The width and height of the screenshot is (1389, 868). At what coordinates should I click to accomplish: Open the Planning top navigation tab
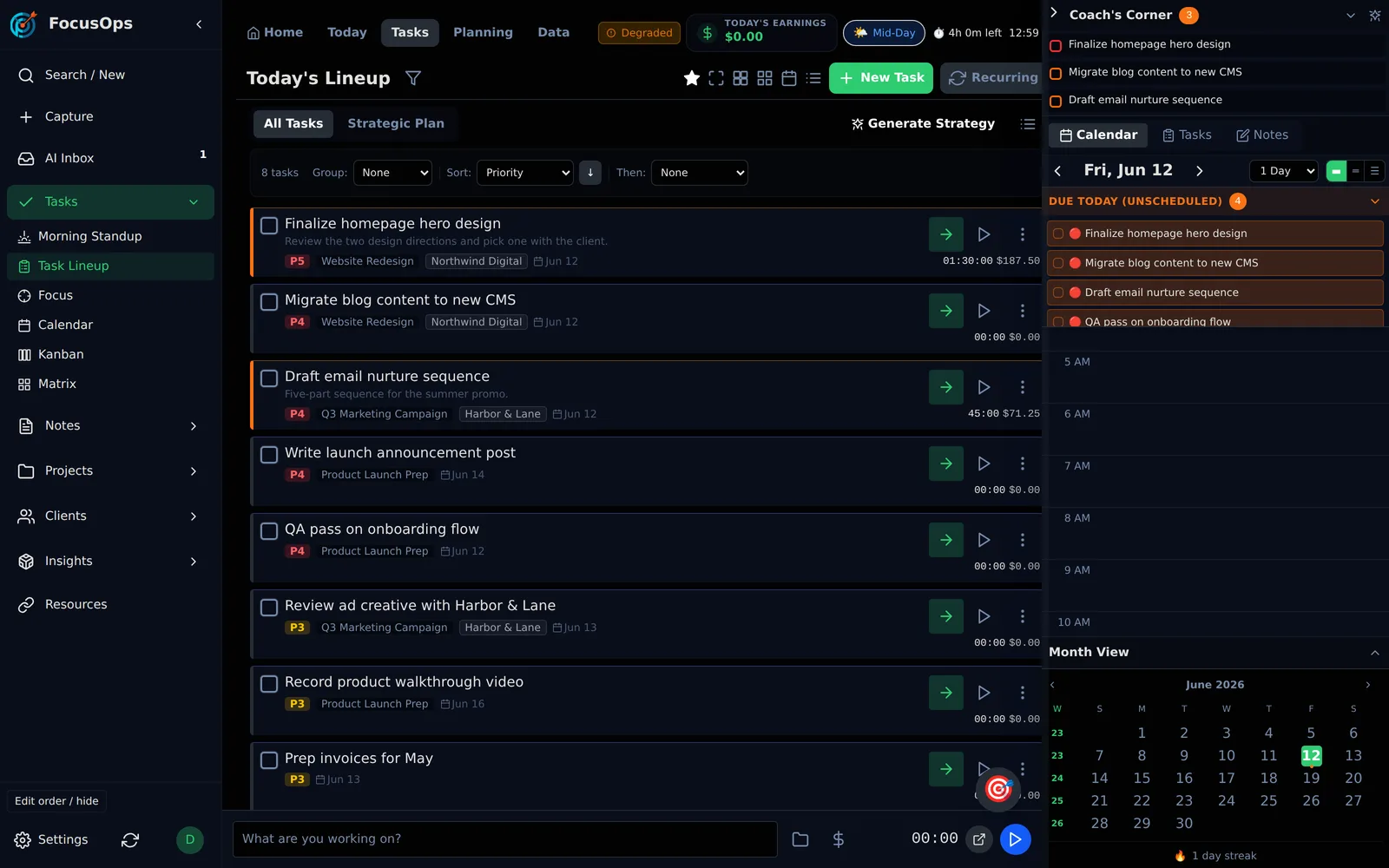coord(483,33)
